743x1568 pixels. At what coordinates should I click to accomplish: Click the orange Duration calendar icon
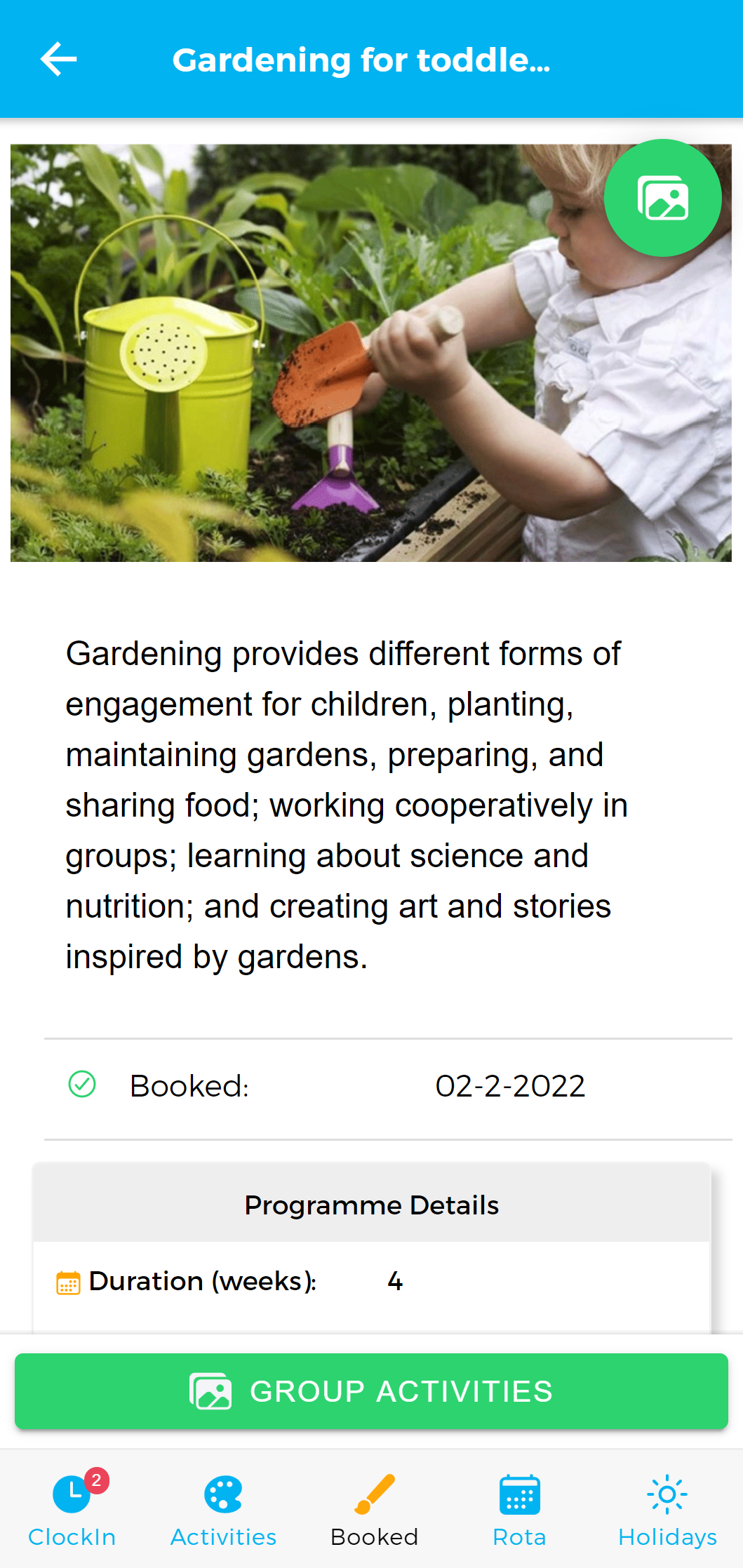click(x=68, y=1282)
